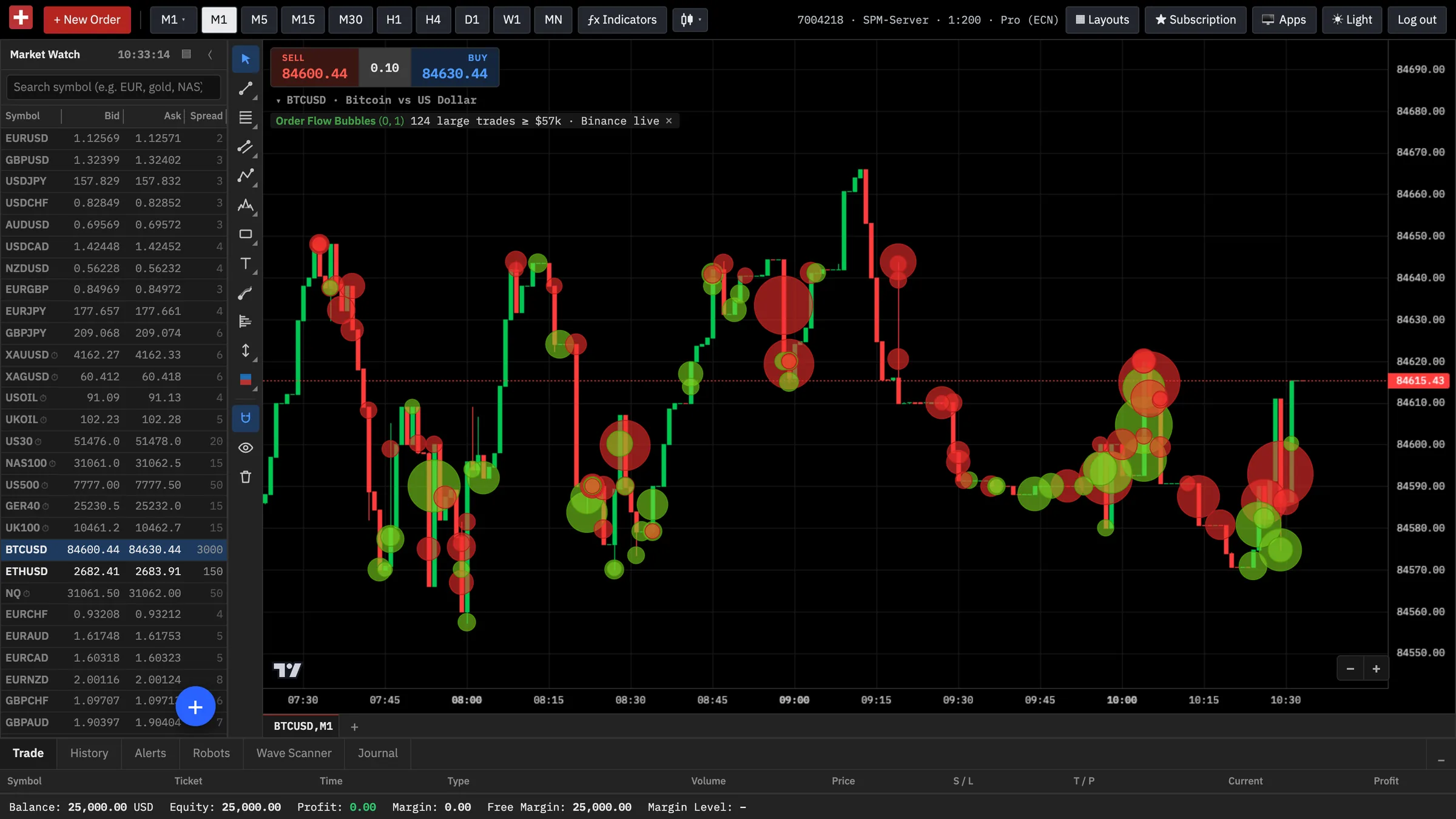
Task: Open the M1 timeframe dropdown
Action: 173,19
